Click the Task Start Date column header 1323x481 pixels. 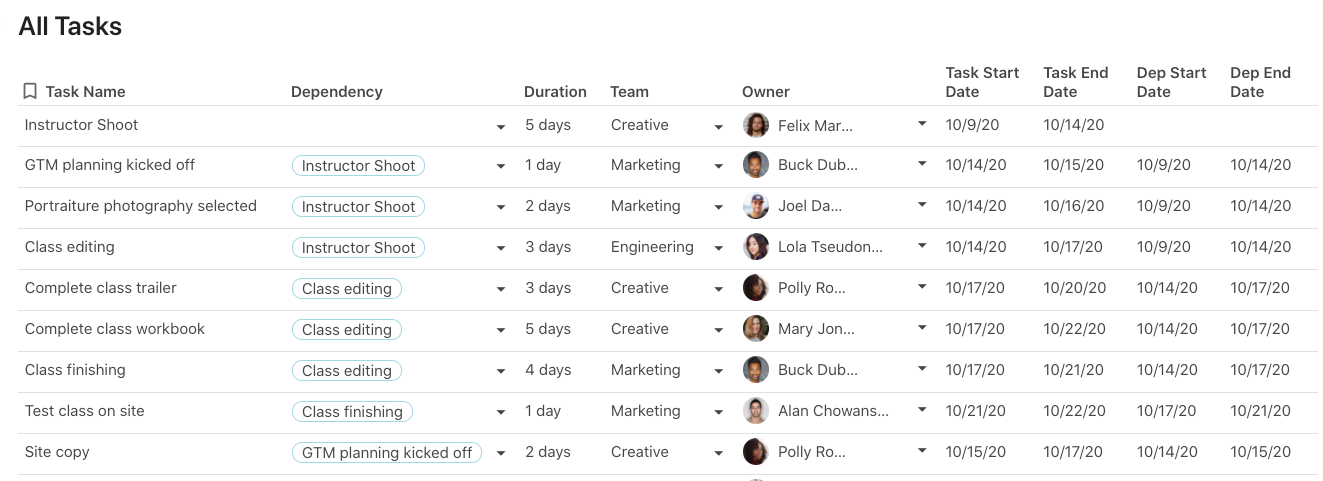click(982, 82)
